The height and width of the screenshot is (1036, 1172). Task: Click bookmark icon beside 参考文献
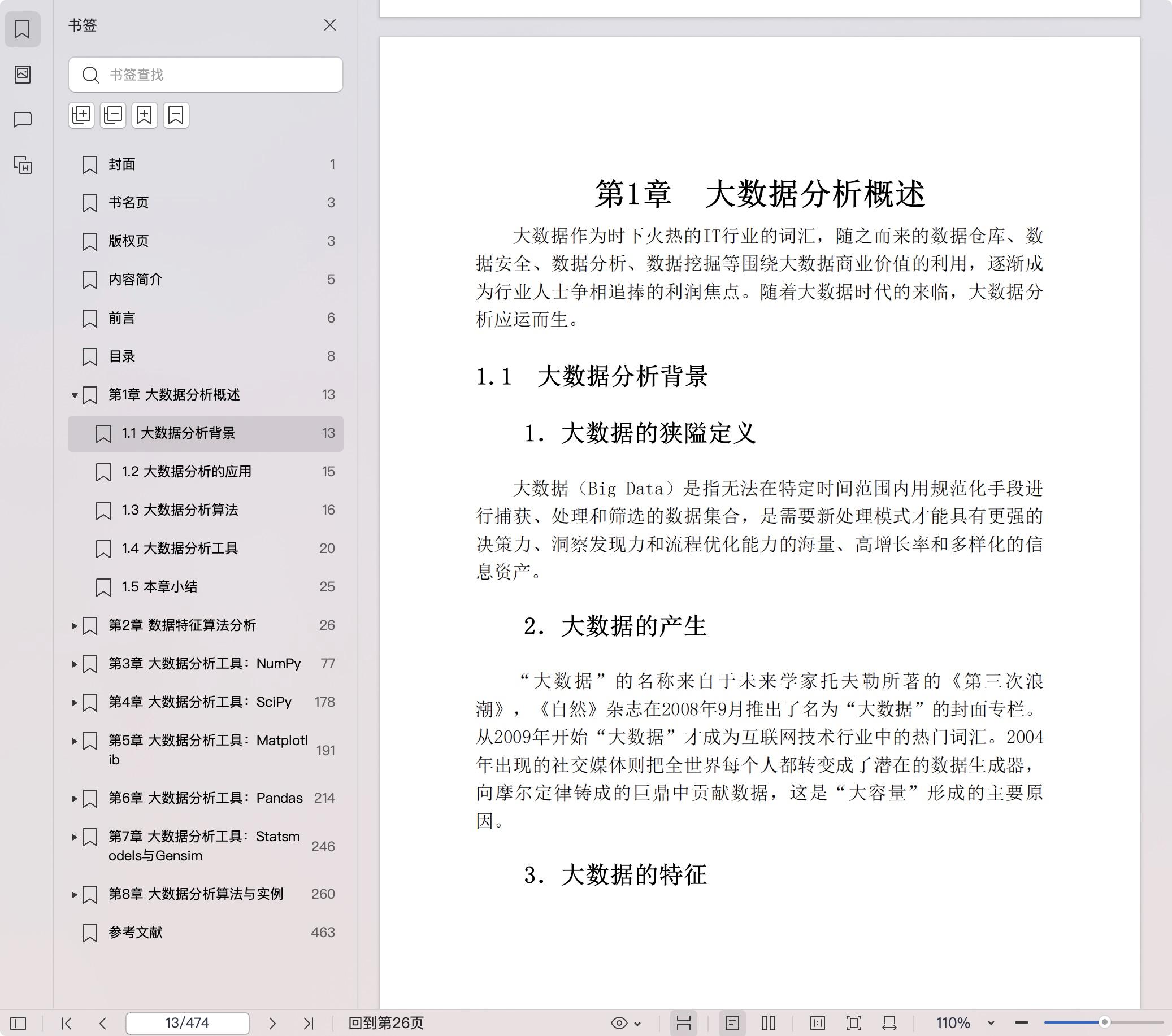point(90,933)
